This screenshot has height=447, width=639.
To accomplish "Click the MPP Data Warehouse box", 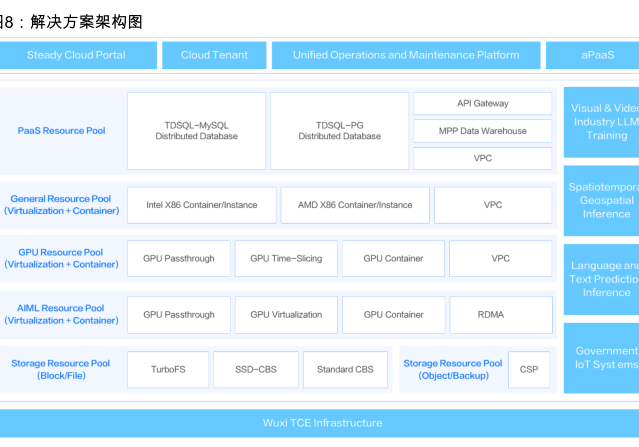I will pos(482,131).
